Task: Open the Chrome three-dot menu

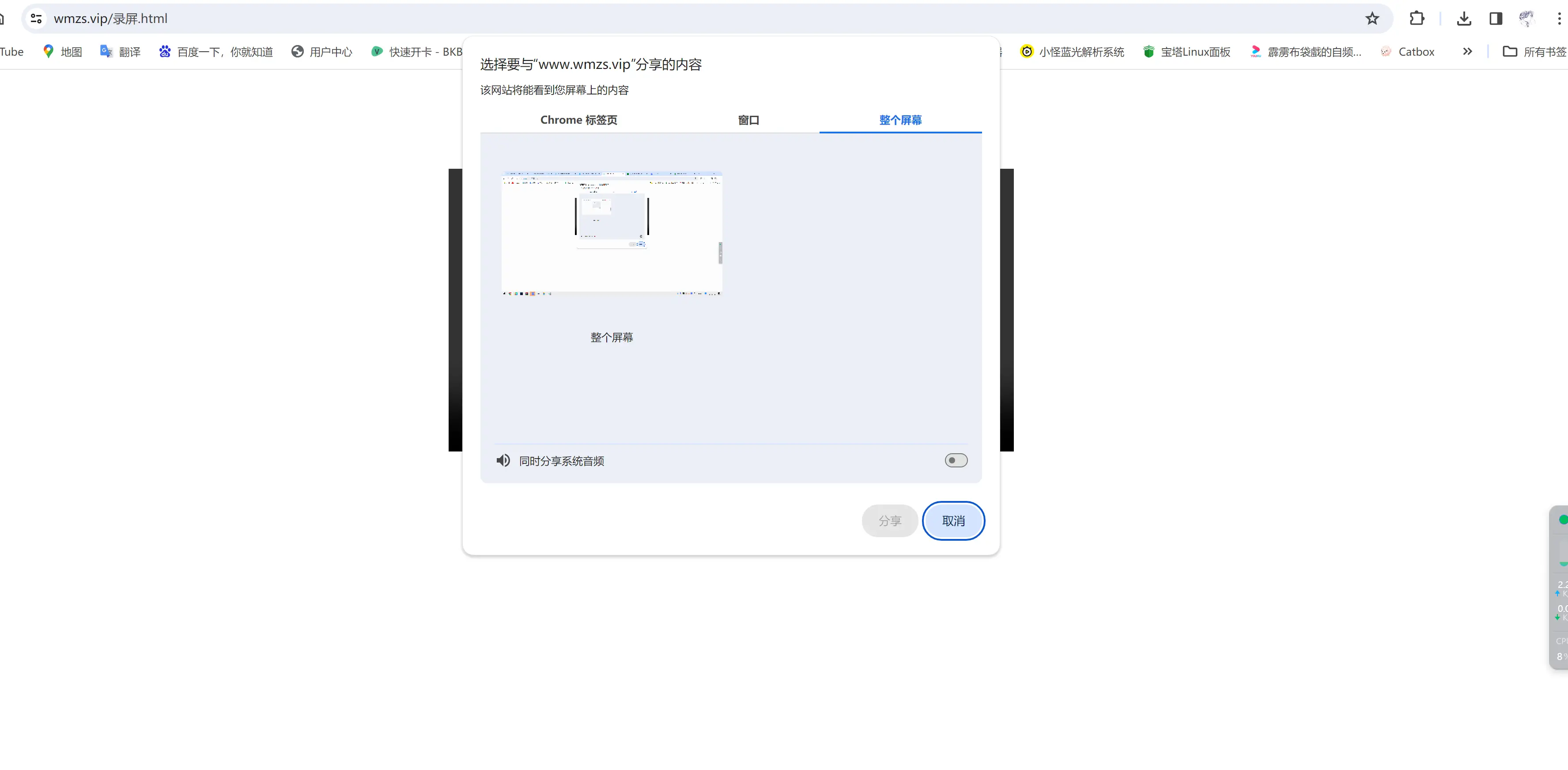Action: tap(1559, 19)
